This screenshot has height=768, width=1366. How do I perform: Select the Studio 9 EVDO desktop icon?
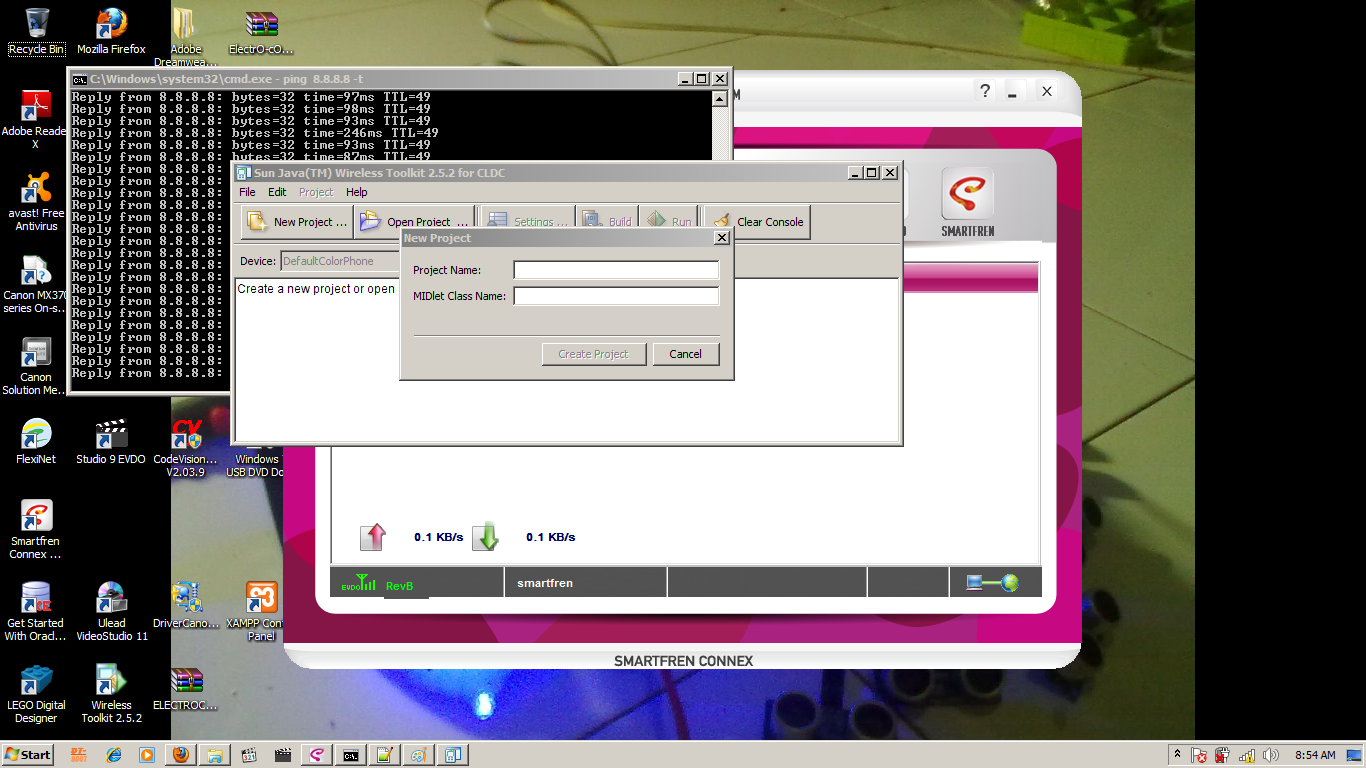click(x=111, y=441)
